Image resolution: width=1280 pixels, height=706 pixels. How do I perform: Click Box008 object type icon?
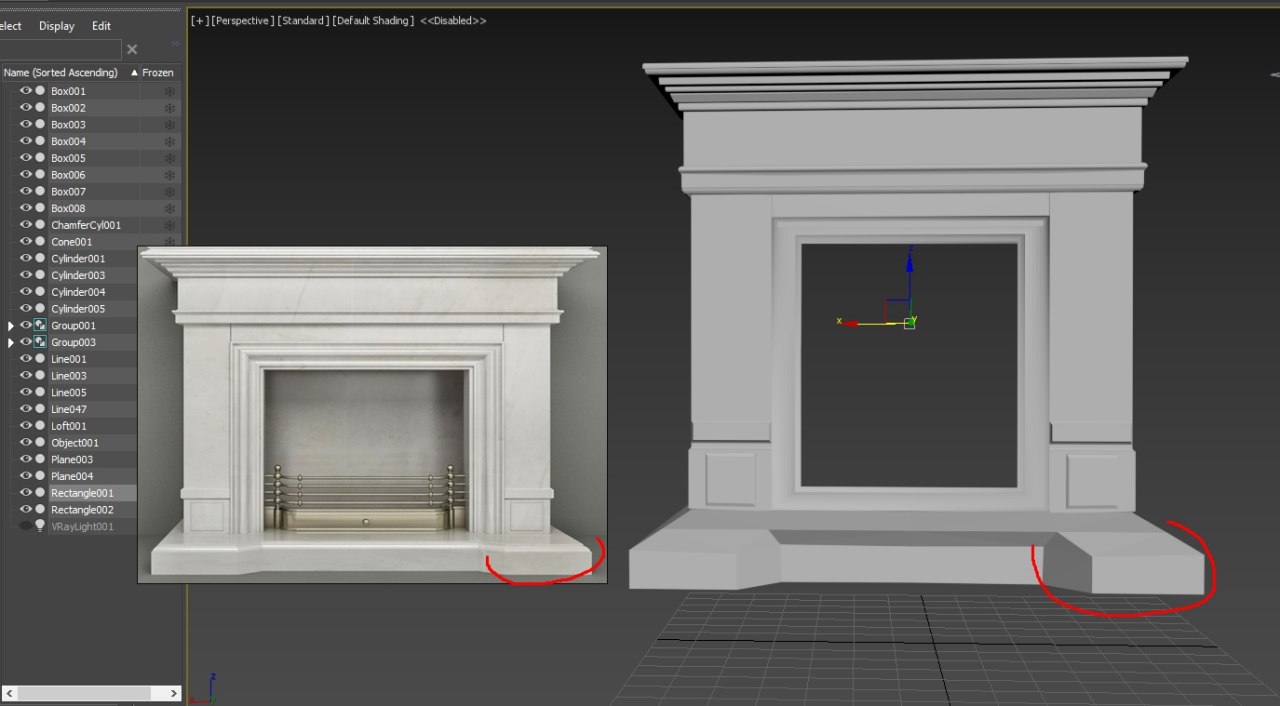point(40,208)
